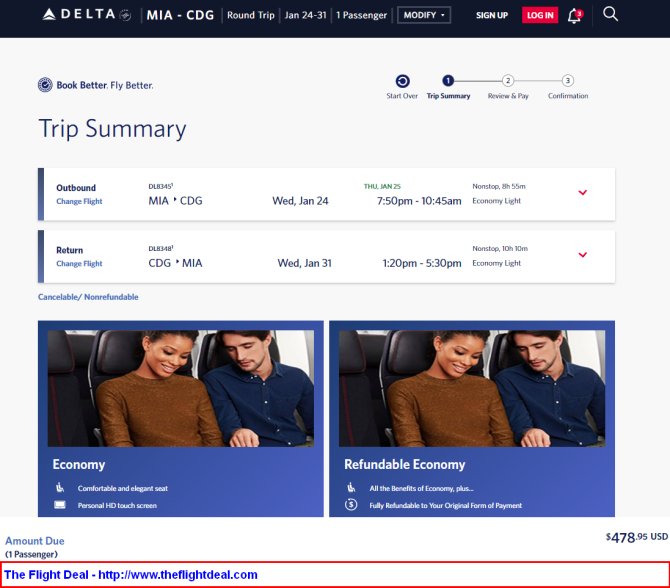Click THU, JAN 25 arrival date label
The width and height of the screenshot is (670, 588).
[x=382, y=186]
